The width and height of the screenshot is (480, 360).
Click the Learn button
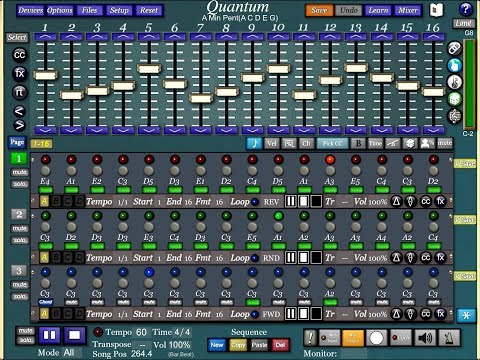click(x=378, y=10)
